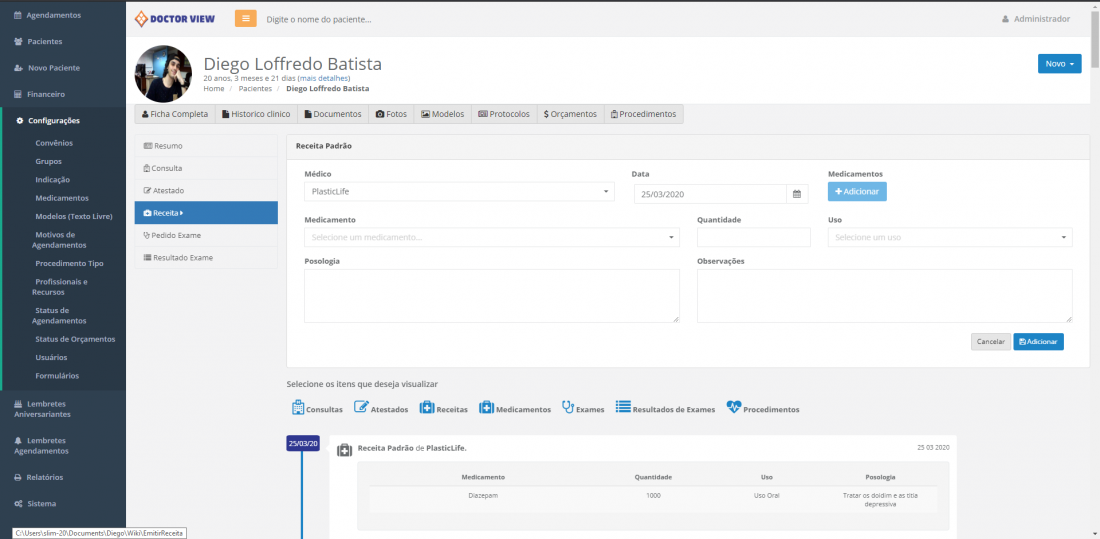
Task: Open the calendar date picker icon
Action: 797,194
